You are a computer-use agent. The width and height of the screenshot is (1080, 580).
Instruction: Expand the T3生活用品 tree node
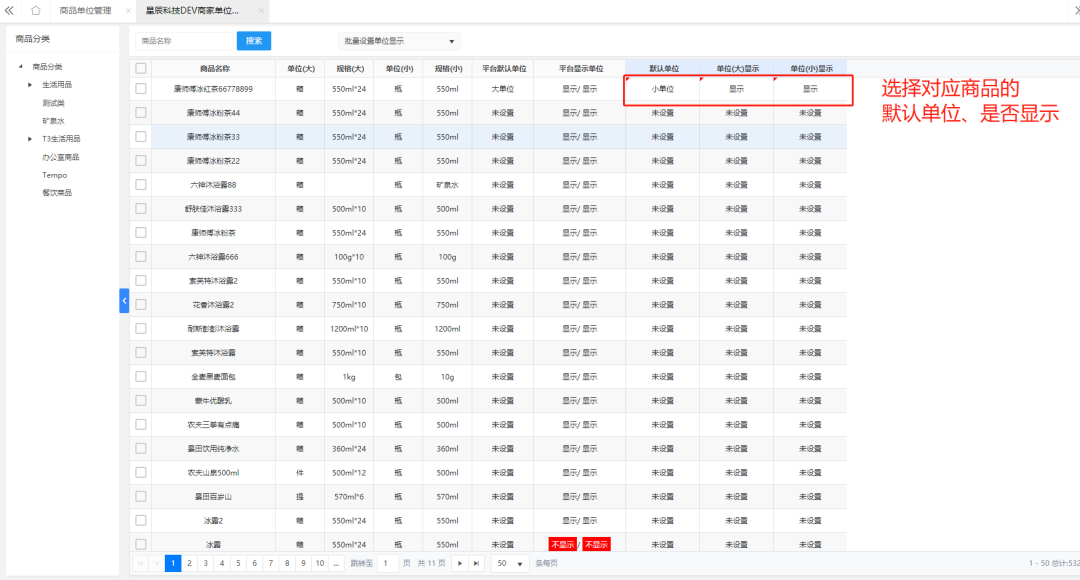pos(30,139)
